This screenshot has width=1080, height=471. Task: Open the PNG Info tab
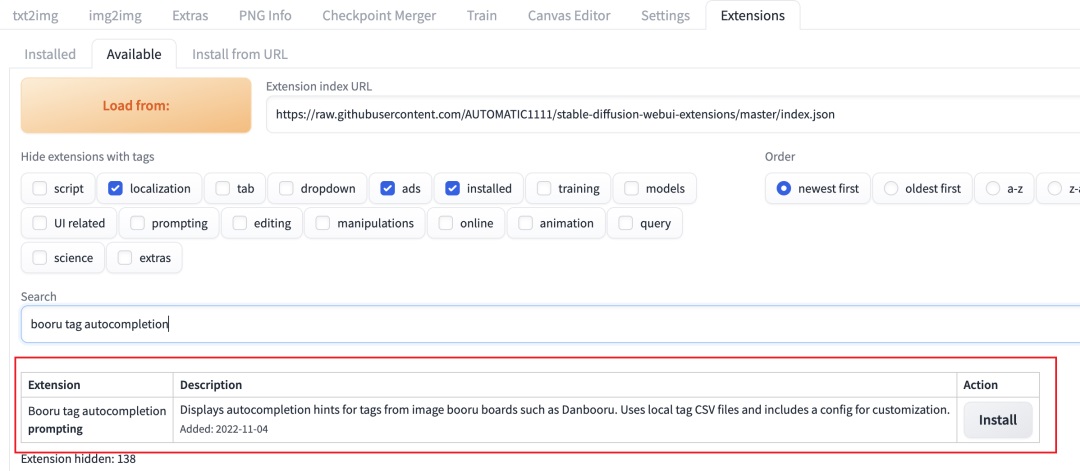coord(265,16)
